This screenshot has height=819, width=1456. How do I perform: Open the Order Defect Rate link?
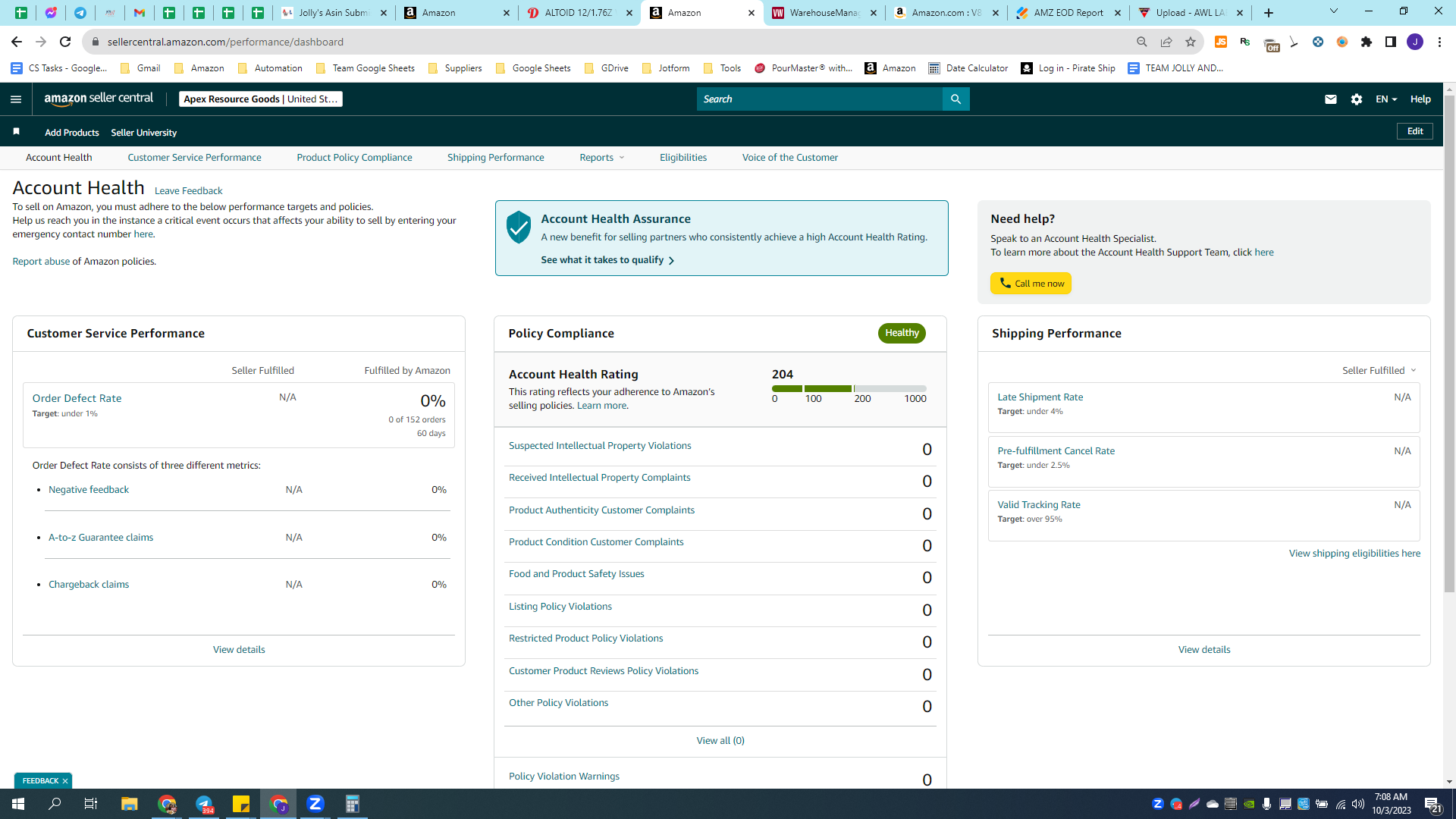tap(77, 398)
